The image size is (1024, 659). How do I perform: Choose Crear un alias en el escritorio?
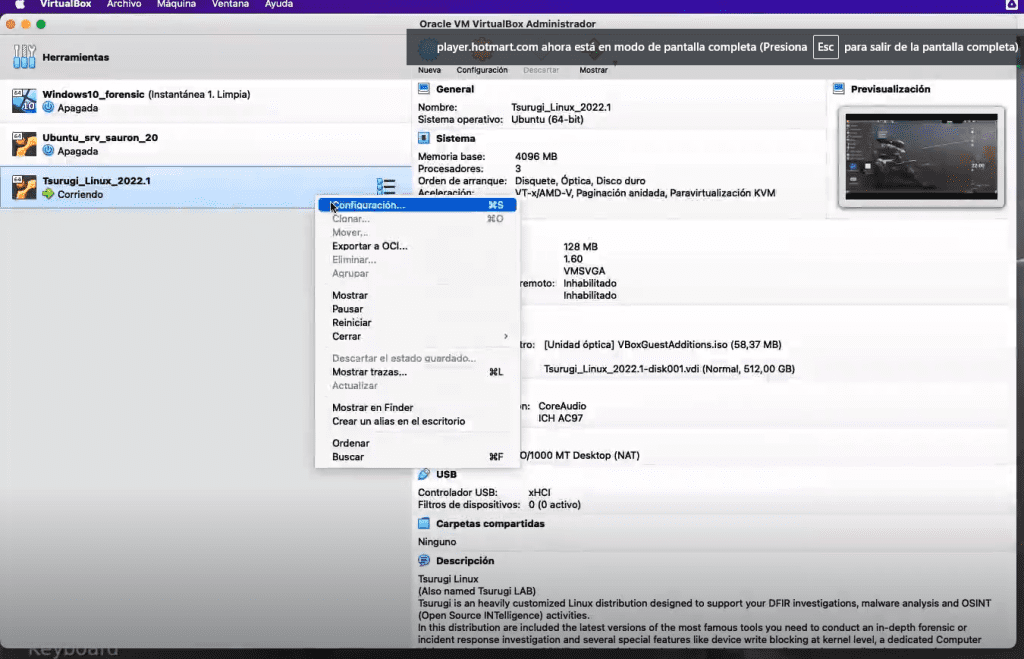pos(417,421)
